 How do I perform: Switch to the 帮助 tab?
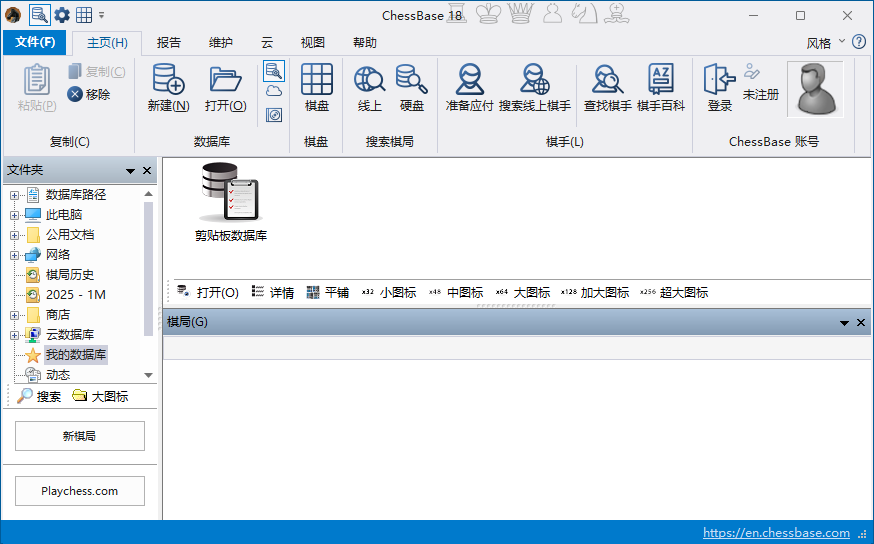click(365, 43)
